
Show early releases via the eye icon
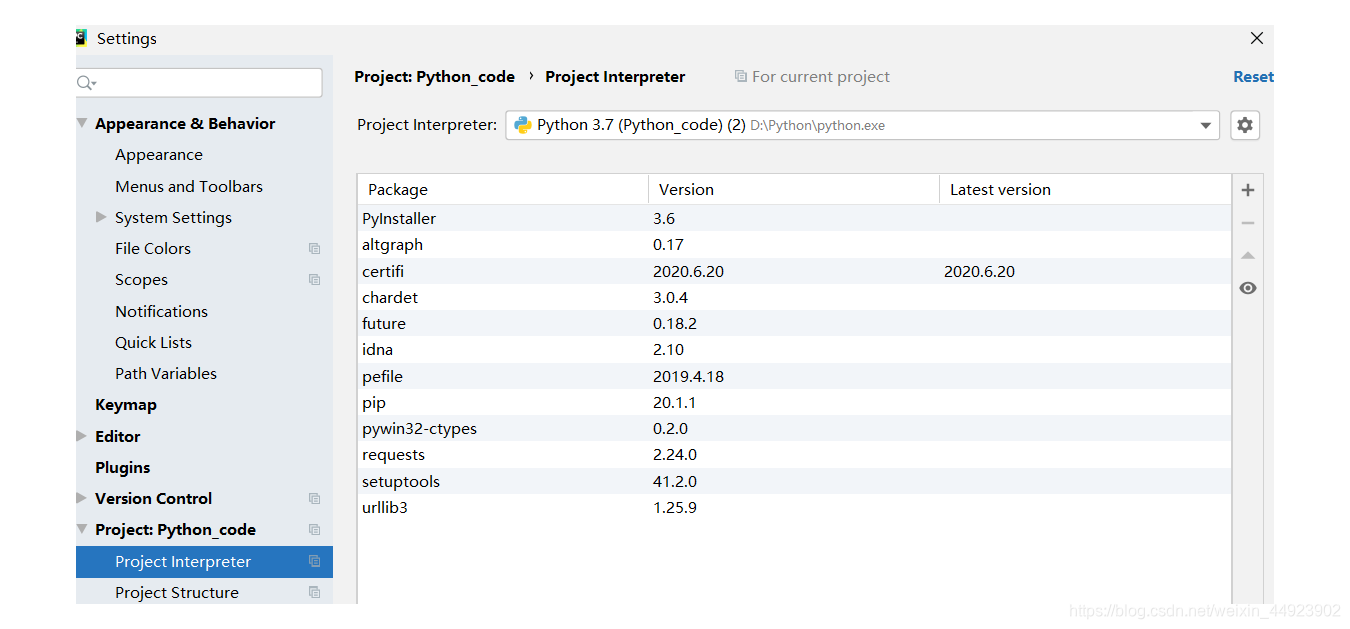(x=1247, y=288)
